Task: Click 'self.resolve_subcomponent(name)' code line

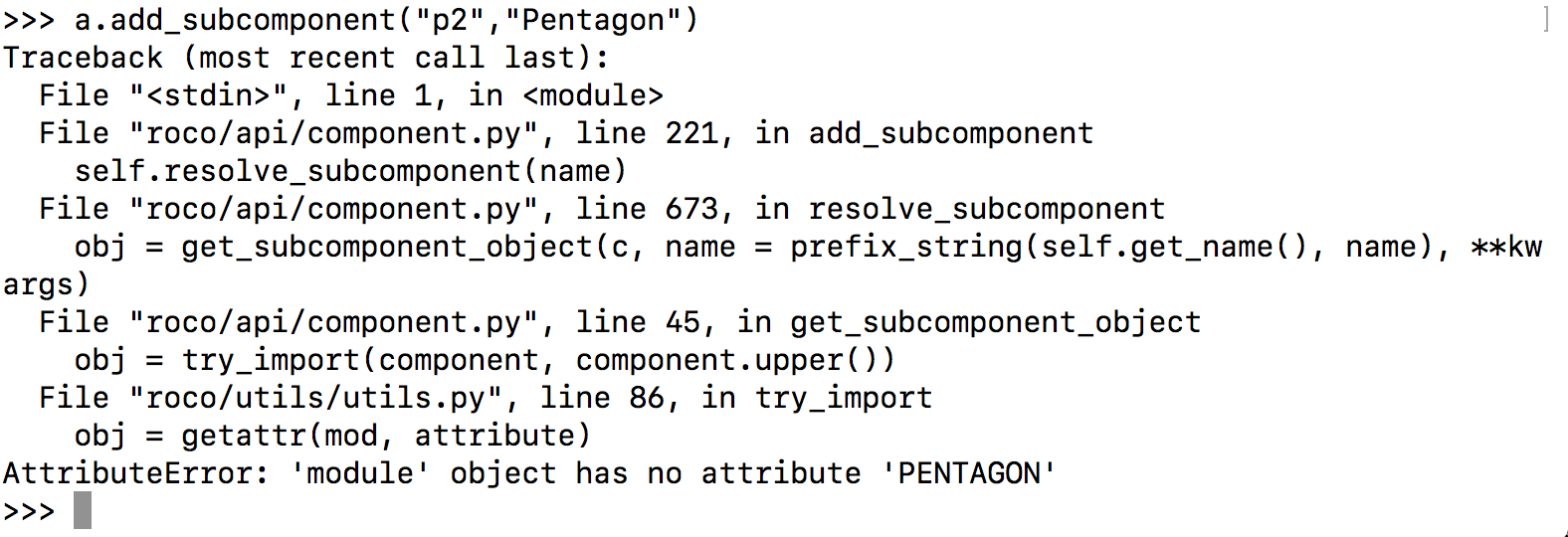Action: point(350,171)
